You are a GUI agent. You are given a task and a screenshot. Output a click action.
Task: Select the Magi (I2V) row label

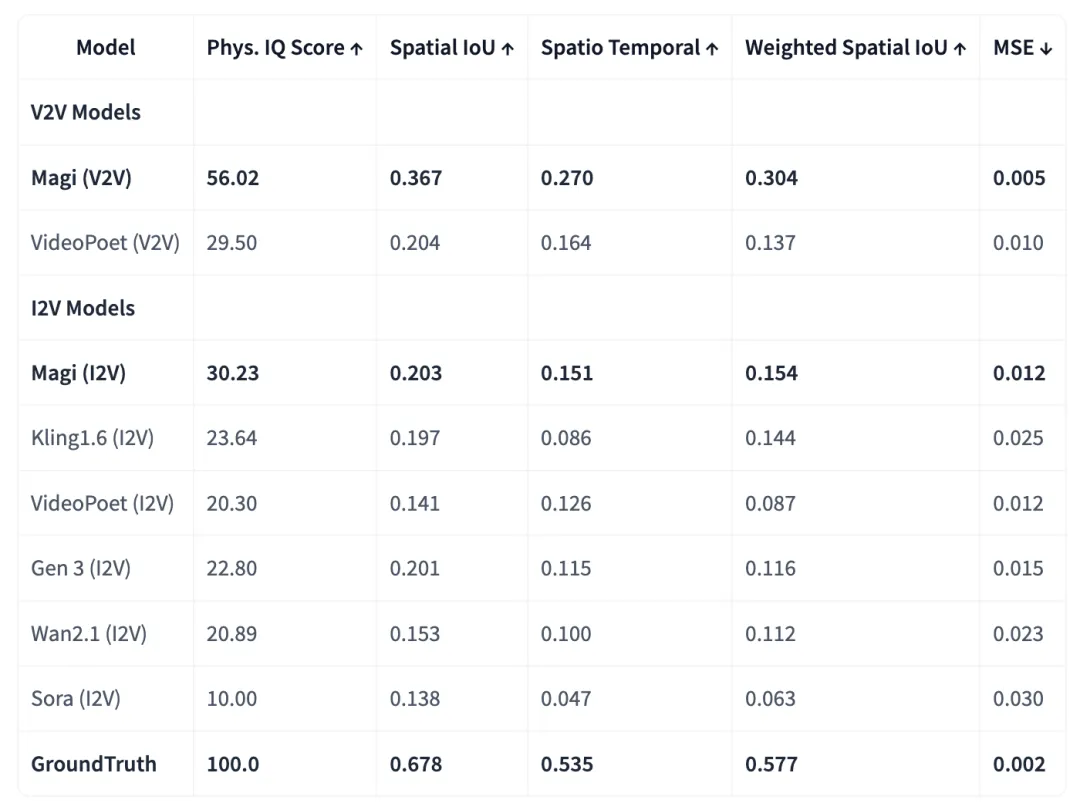tap(78, 373)
